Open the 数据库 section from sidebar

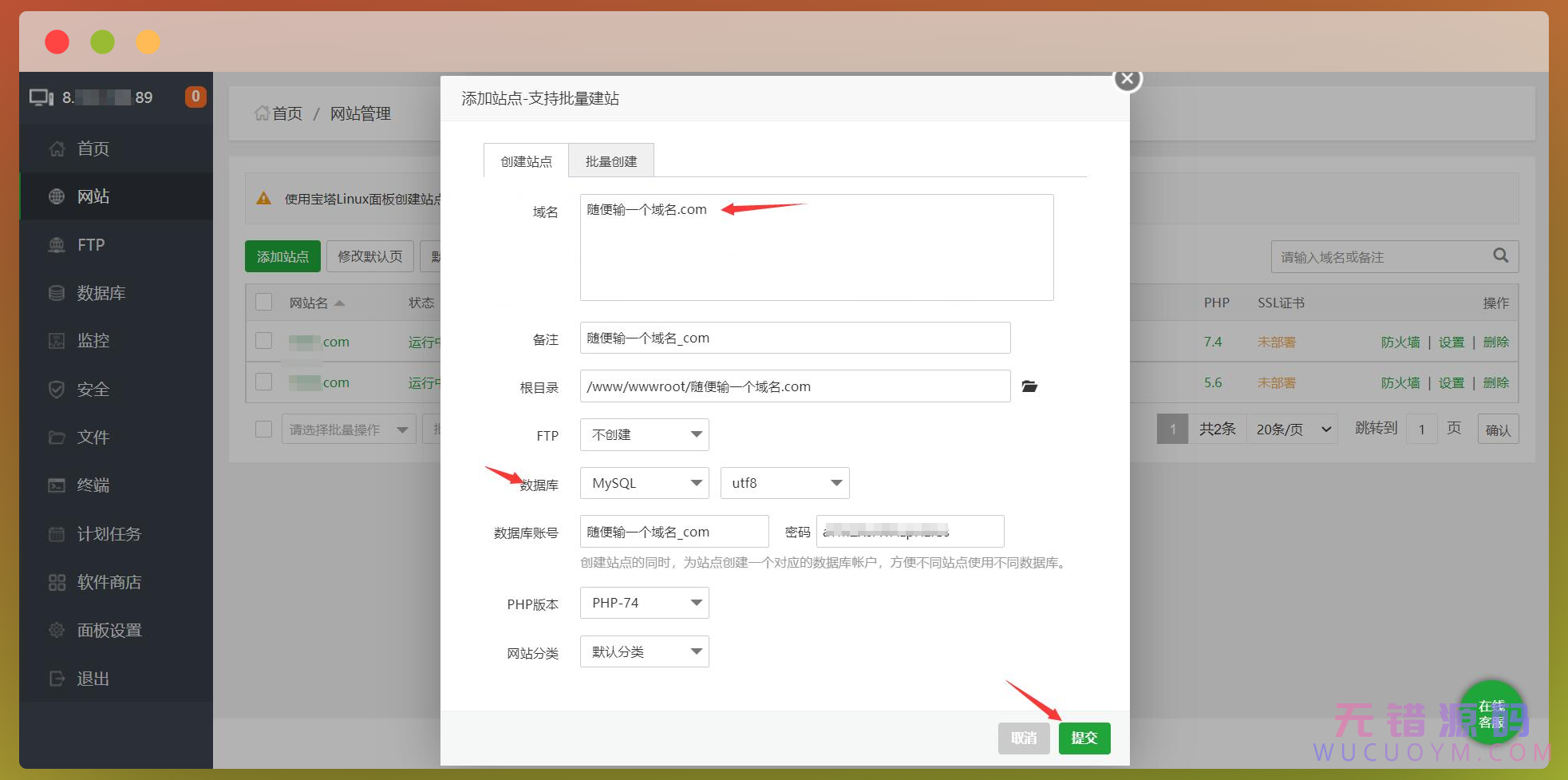point(101,293)
